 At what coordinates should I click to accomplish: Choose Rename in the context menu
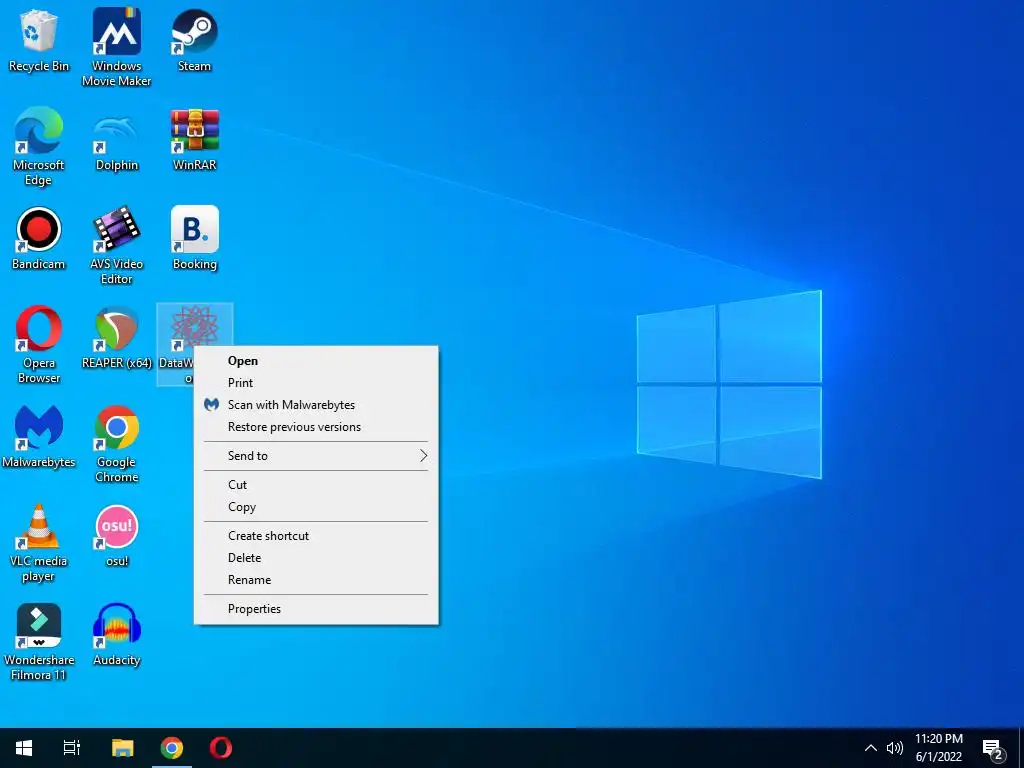click(316, 580)
